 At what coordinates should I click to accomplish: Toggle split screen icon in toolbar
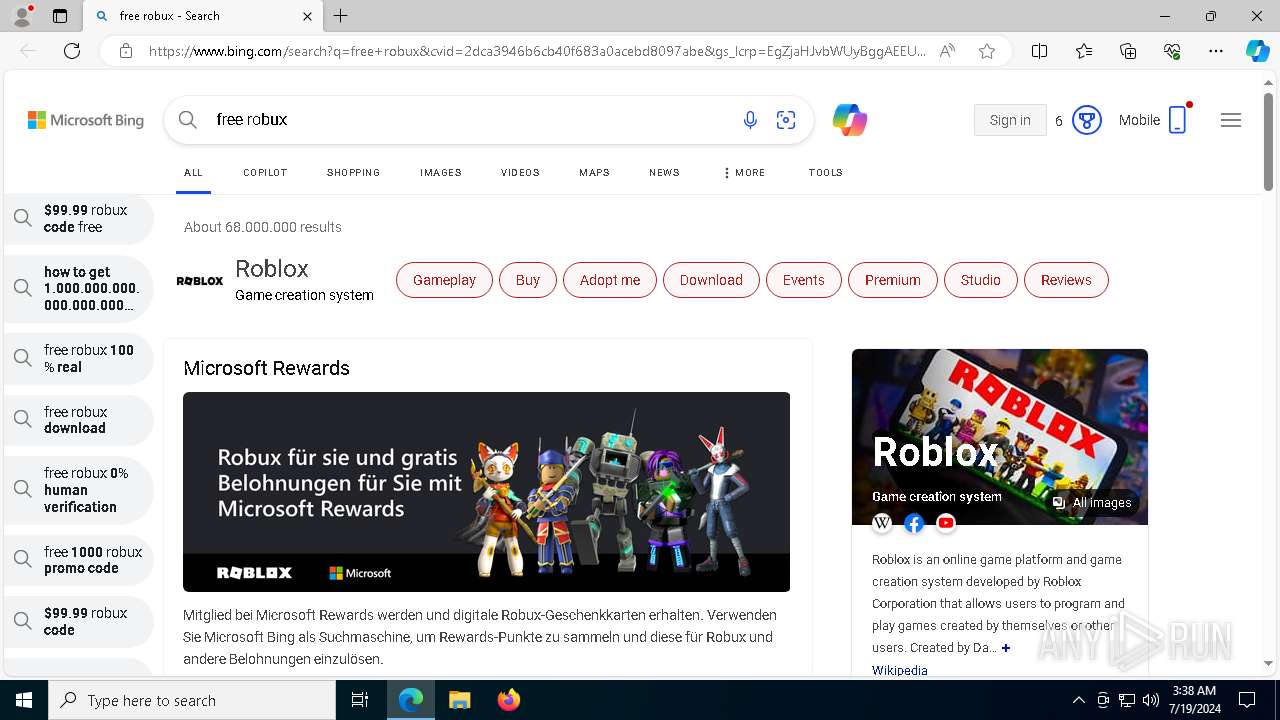pos(1039,51)
